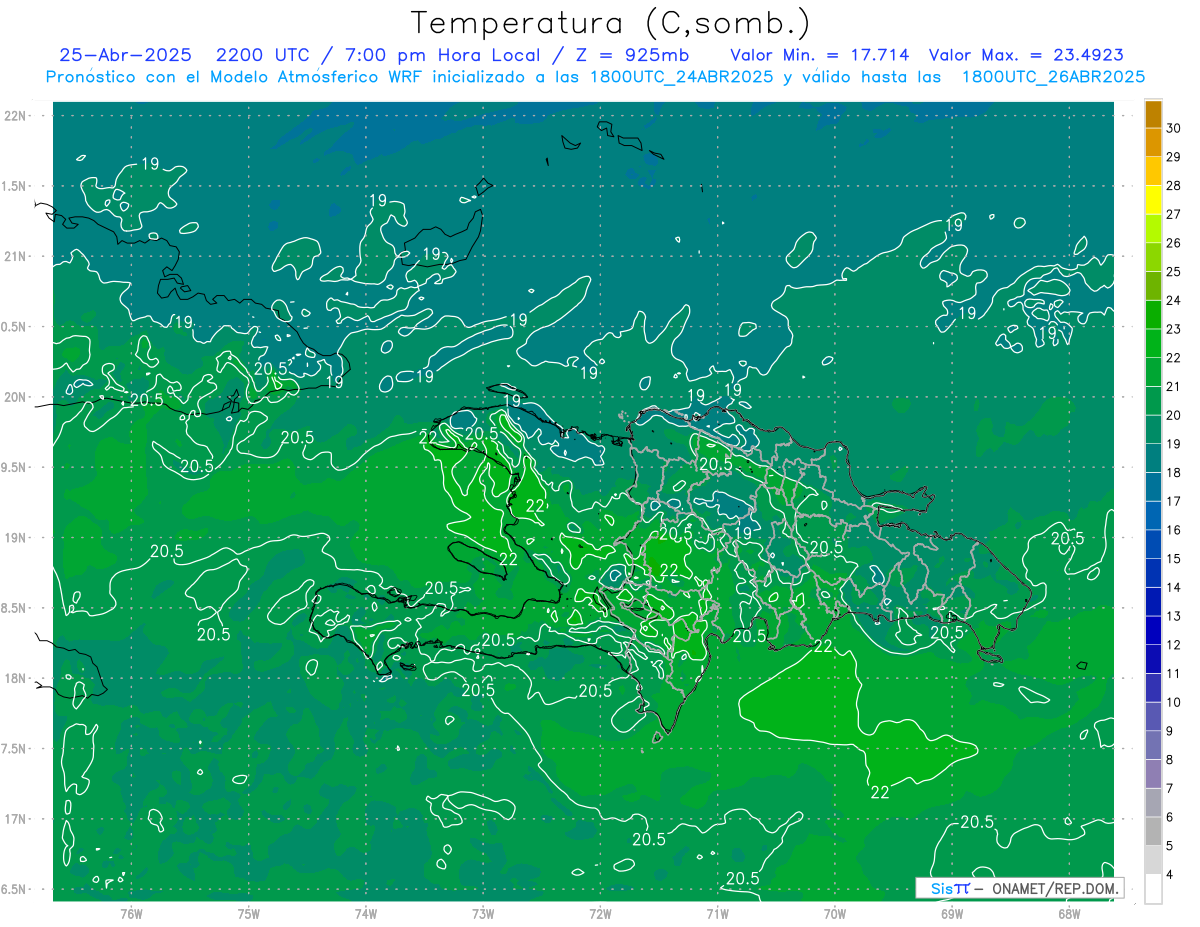1200x927 pixels.
Task: Click the 10 value on the color scale
Action: point(1174,702)
